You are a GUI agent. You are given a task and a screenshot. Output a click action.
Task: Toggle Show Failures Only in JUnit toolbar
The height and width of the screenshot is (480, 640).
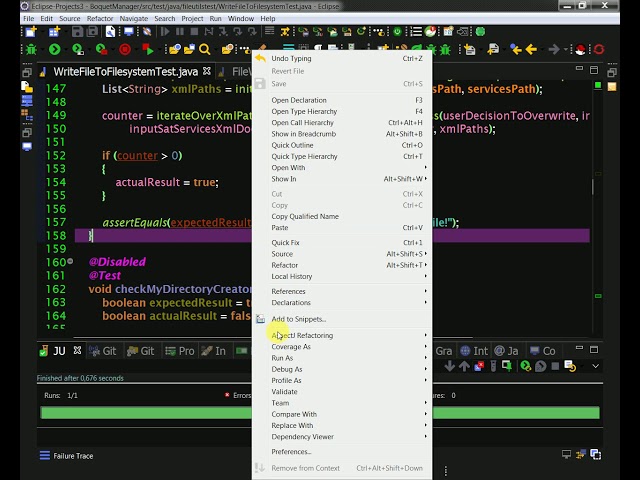point(479,366)
